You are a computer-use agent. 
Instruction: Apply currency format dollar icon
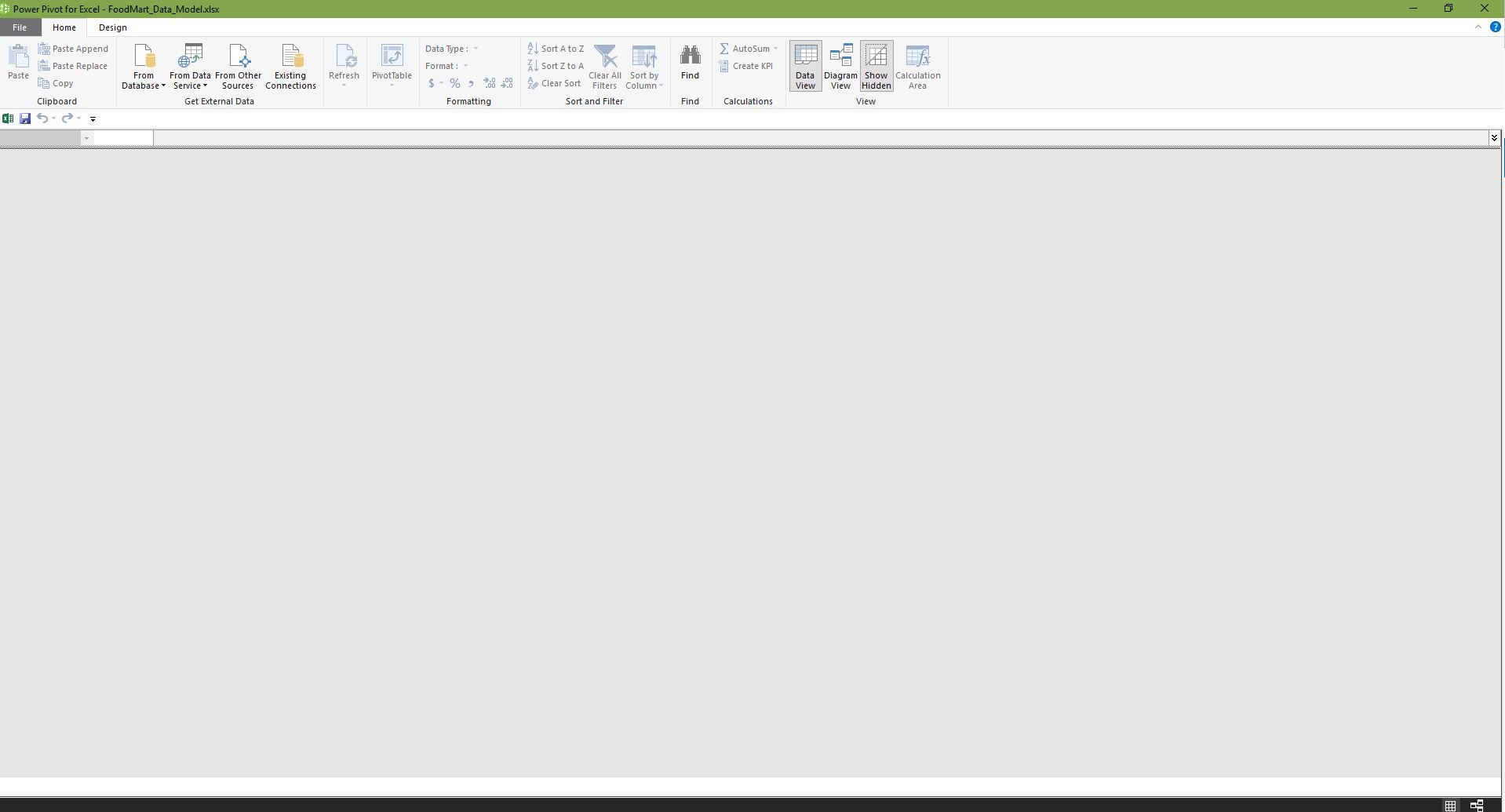pyautogui.click(x=431, y=83)
